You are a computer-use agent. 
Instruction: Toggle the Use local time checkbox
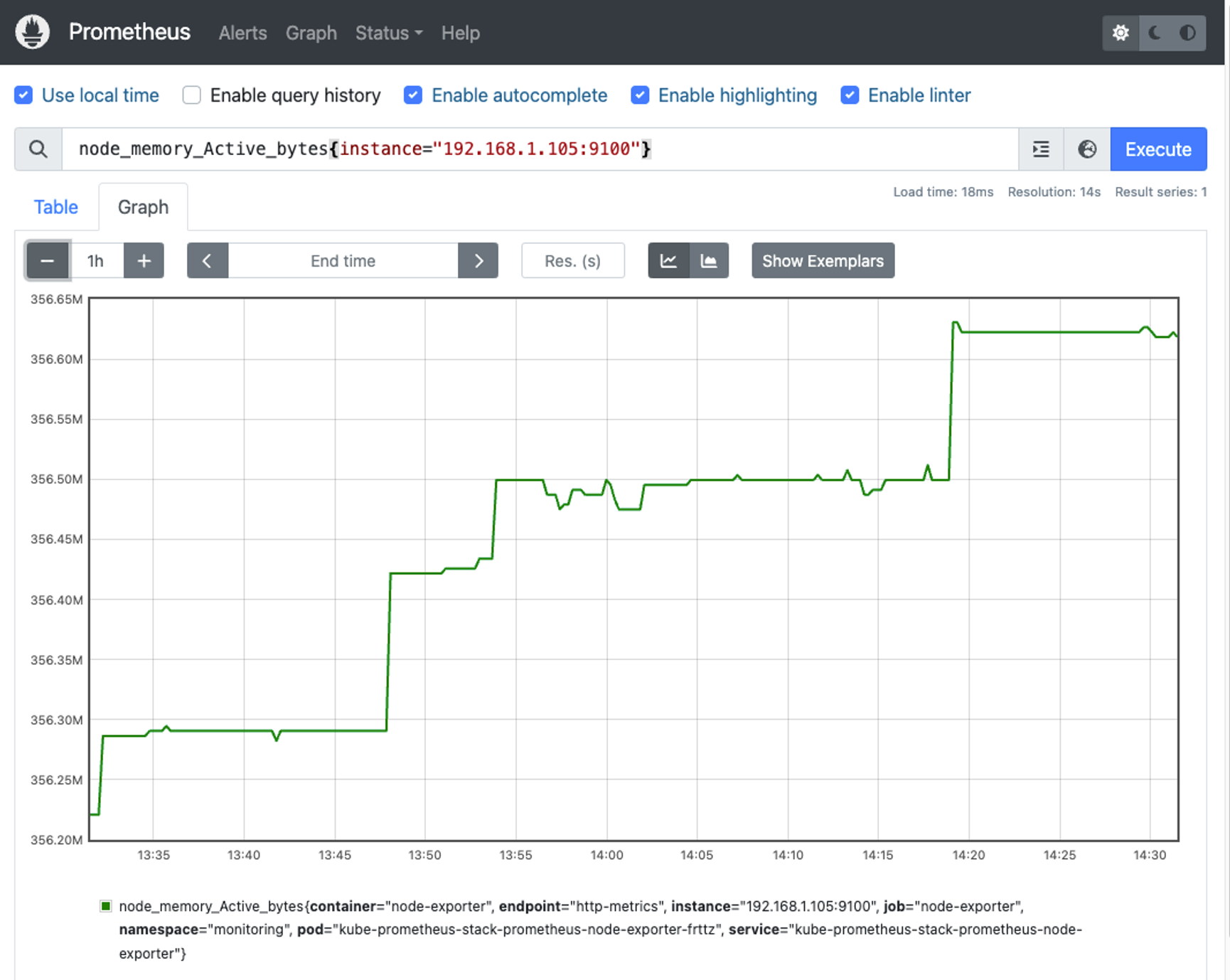tap(23, 95)
